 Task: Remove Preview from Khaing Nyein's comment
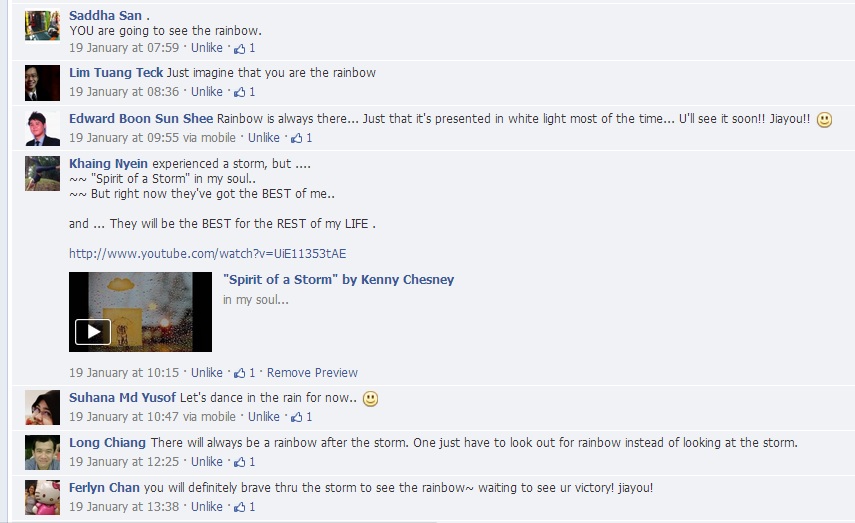pyautogui.click(x=312, y=373)
